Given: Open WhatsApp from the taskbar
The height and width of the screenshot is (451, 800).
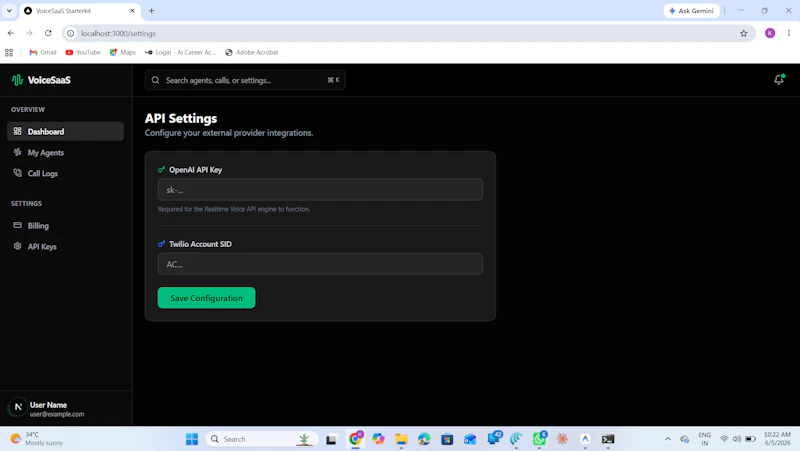Looking at the screenshot, I should [539, 439].
